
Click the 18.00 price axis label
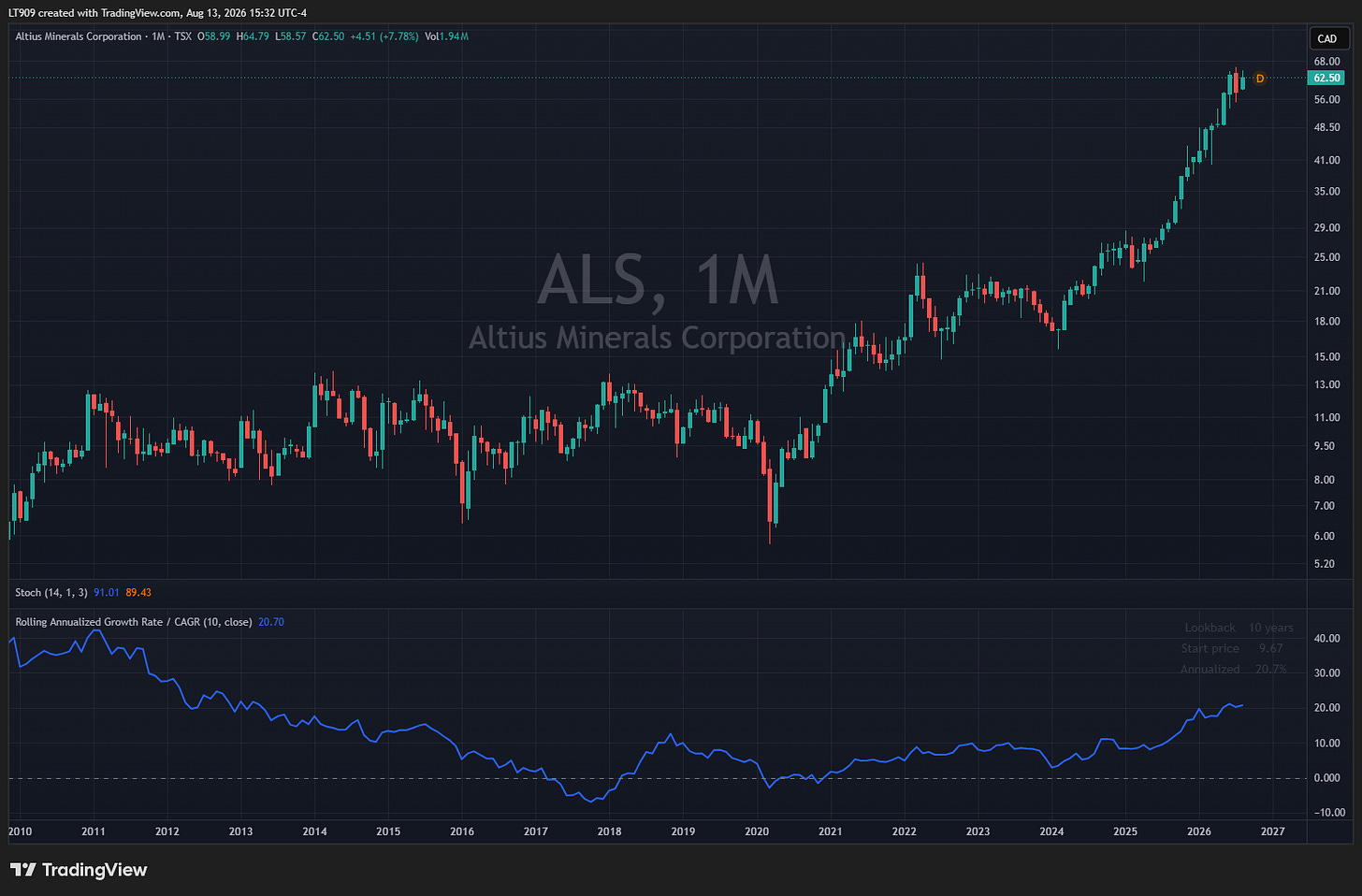click(1326, 322)
